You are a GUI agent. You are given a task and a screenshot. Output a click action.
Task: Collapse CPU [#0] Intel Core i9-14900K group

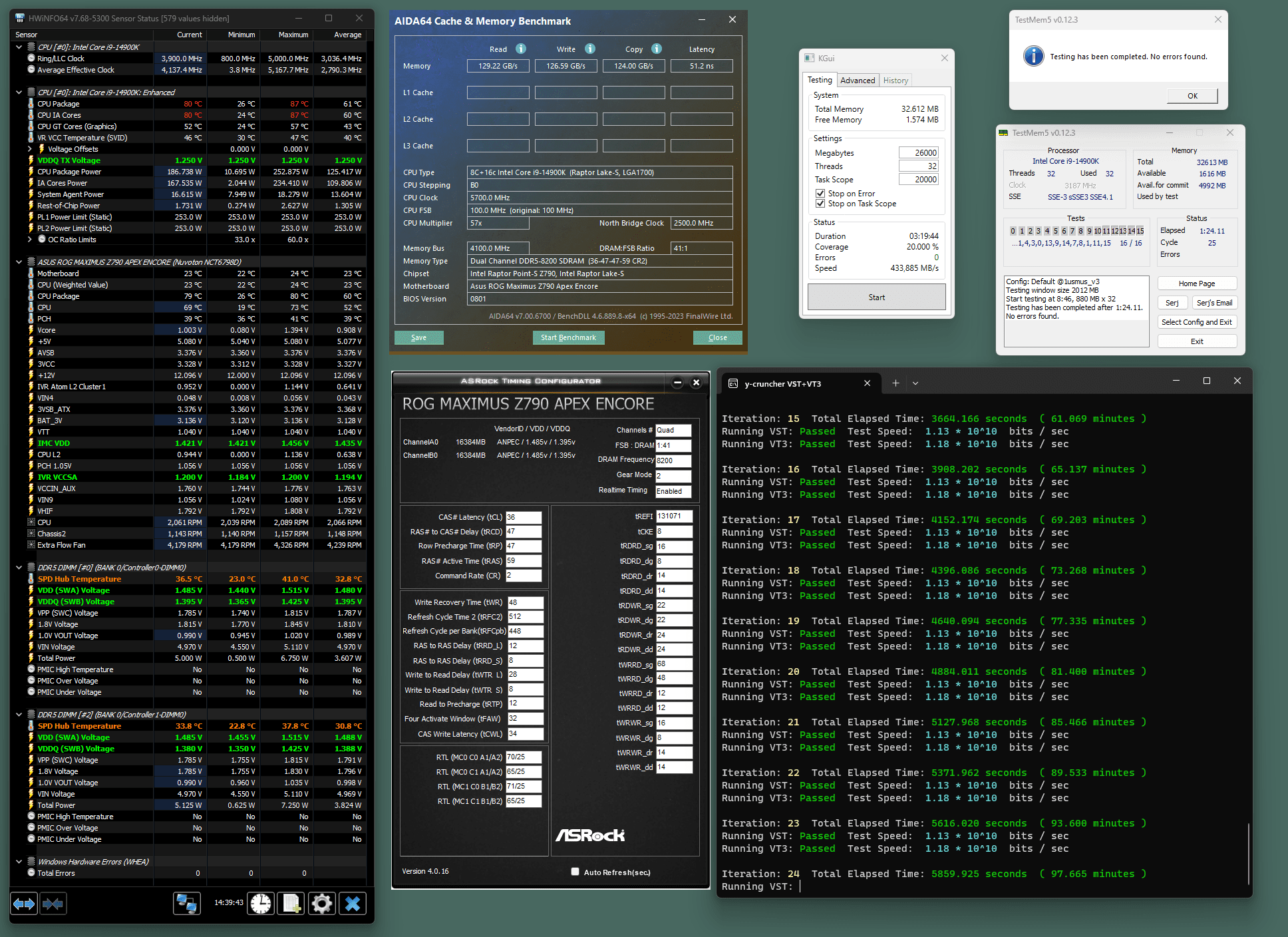(19, 47)
